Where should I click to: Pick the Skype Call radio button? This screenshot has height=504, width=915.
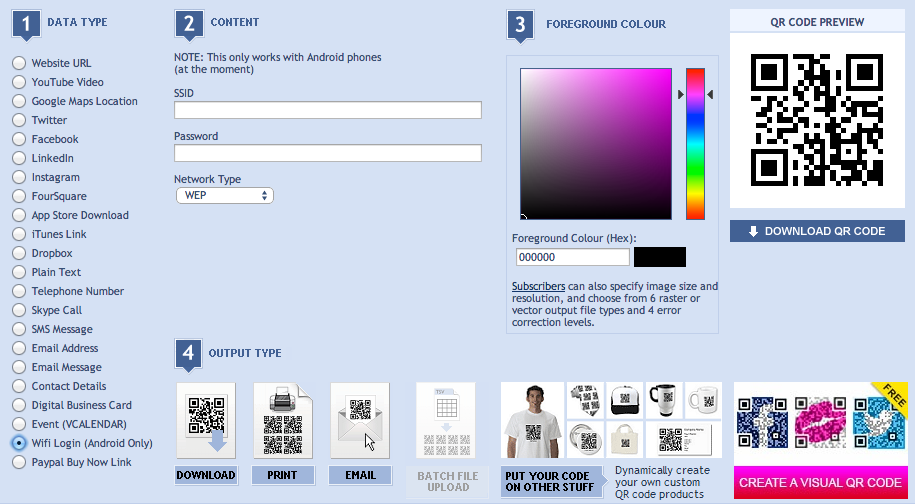tap(19, 310)
